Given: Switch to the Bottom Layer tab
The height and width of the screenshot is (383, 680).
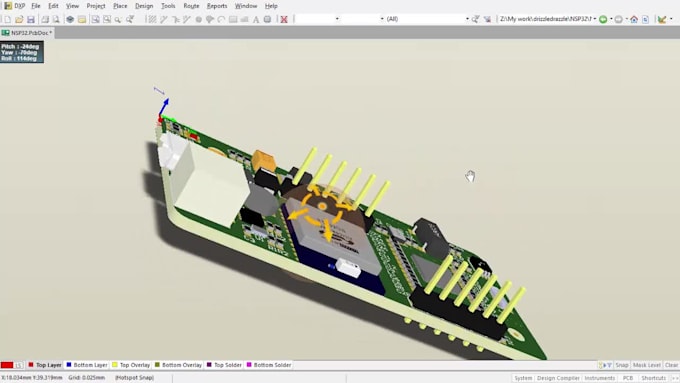Looking at the screenshot, I should click(x=86, y=365).
